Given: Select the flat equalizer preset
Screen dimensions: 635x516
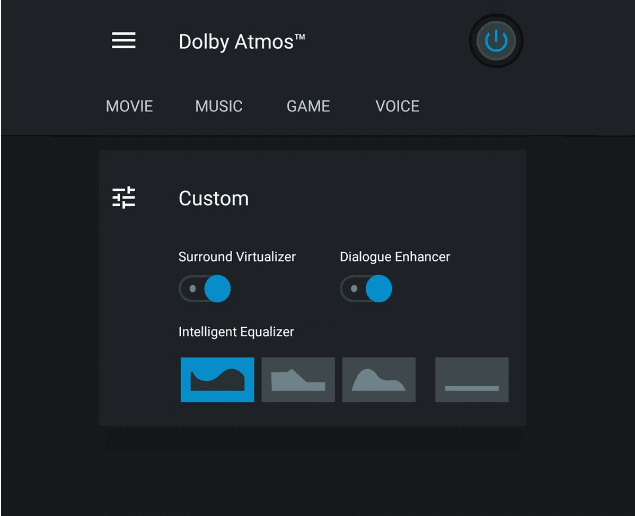Looking at the screenshot, I should [472, 380].
